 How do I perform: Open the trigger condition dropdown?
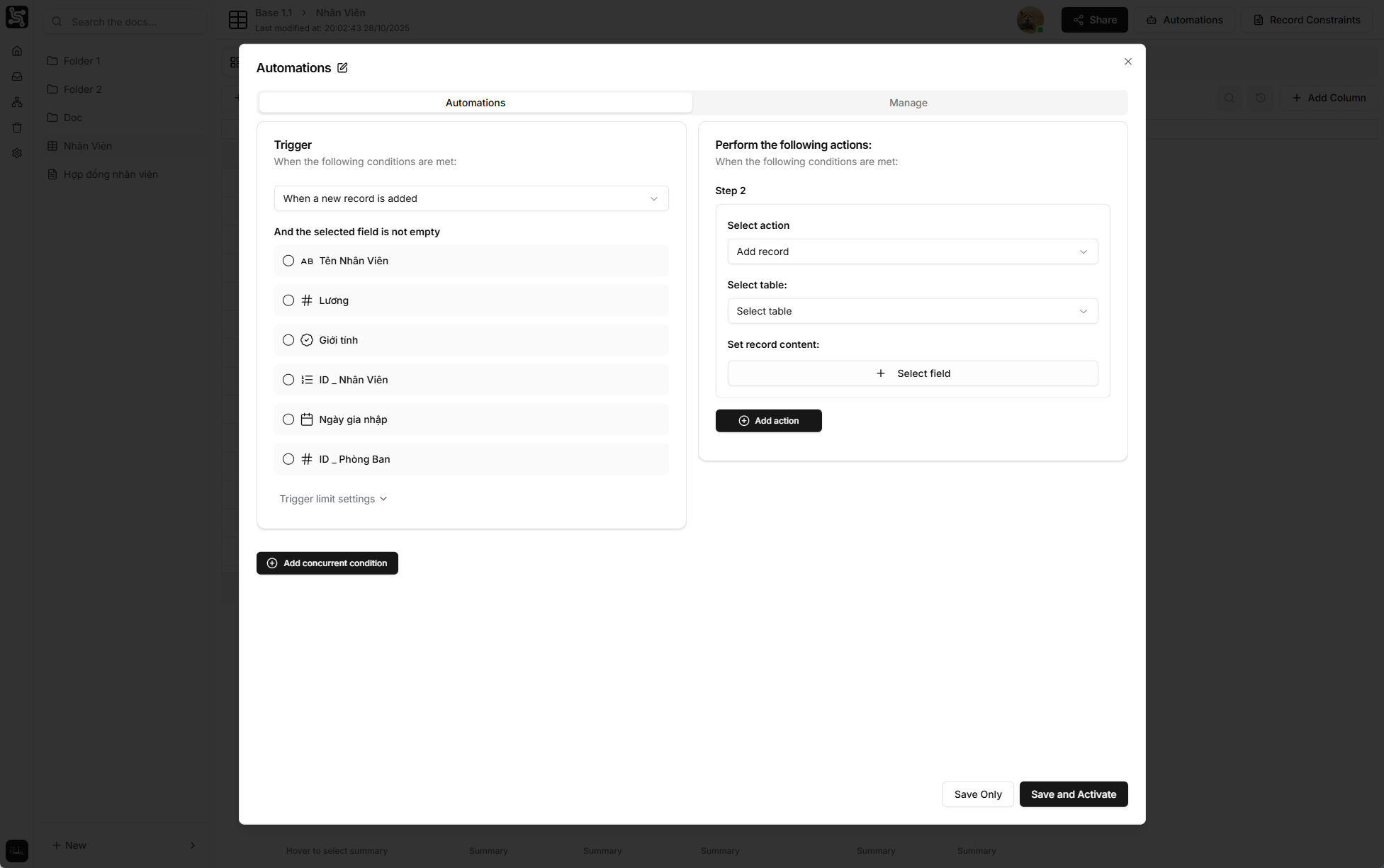(x=471, y=198)
